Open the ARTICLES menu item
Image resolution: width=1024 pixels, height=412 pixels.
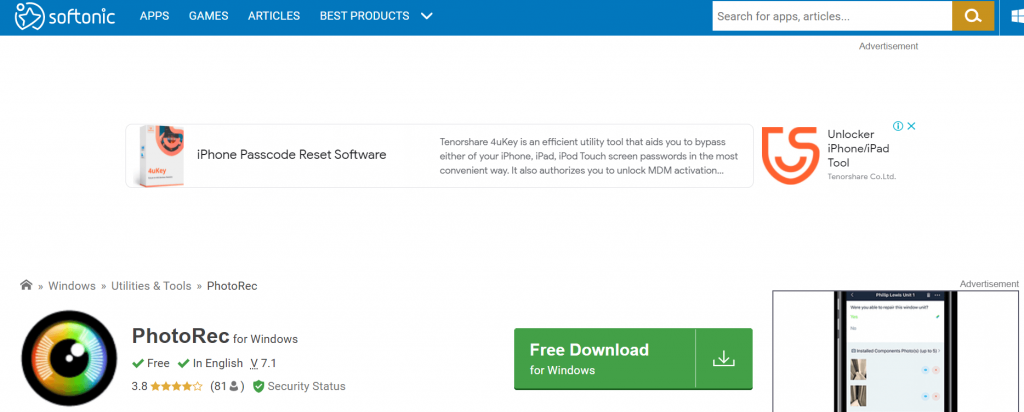point(274,16)
